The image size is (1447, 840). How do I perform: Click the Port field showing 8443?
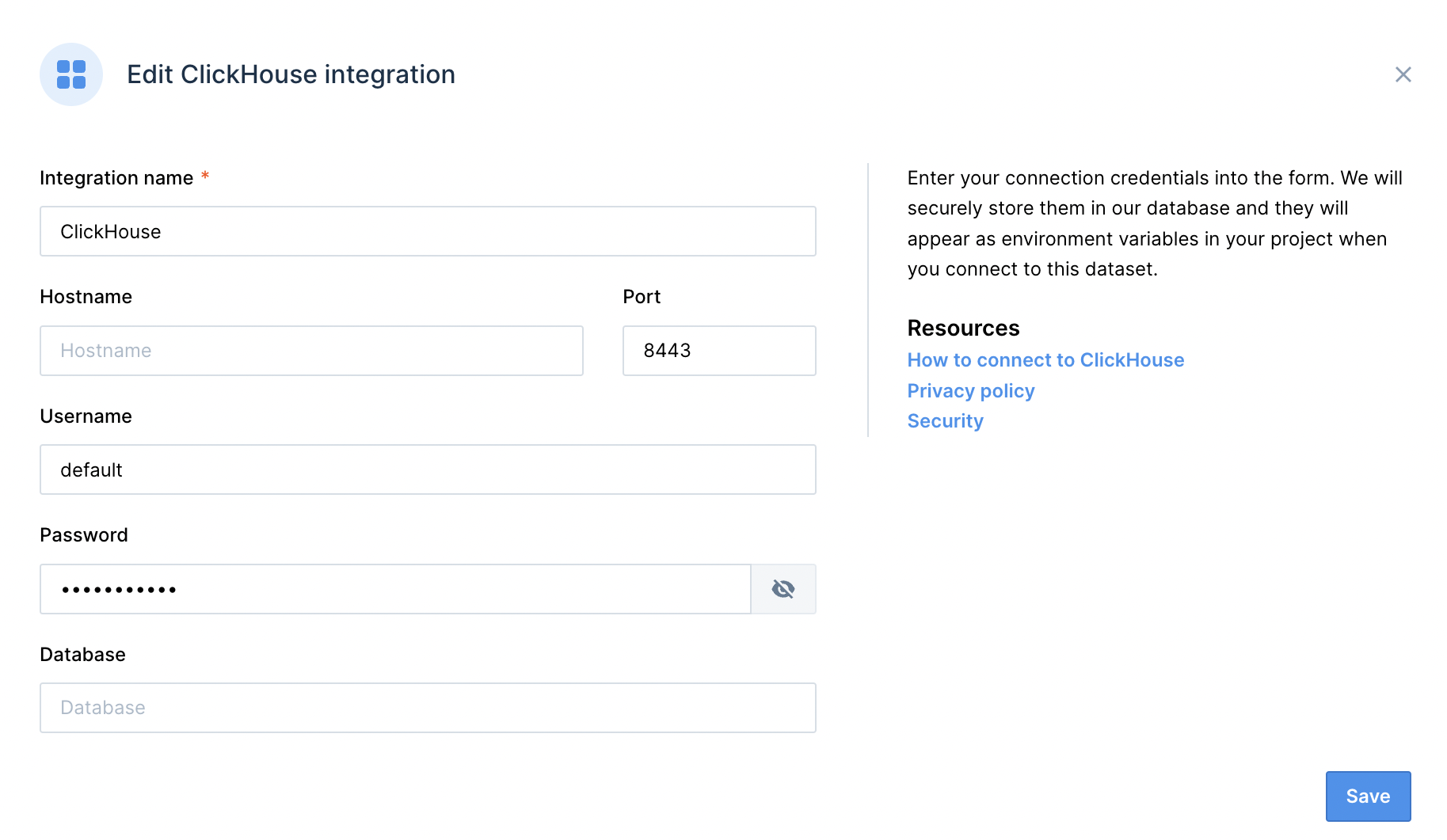pyautogui.click(x=718, y=351)
